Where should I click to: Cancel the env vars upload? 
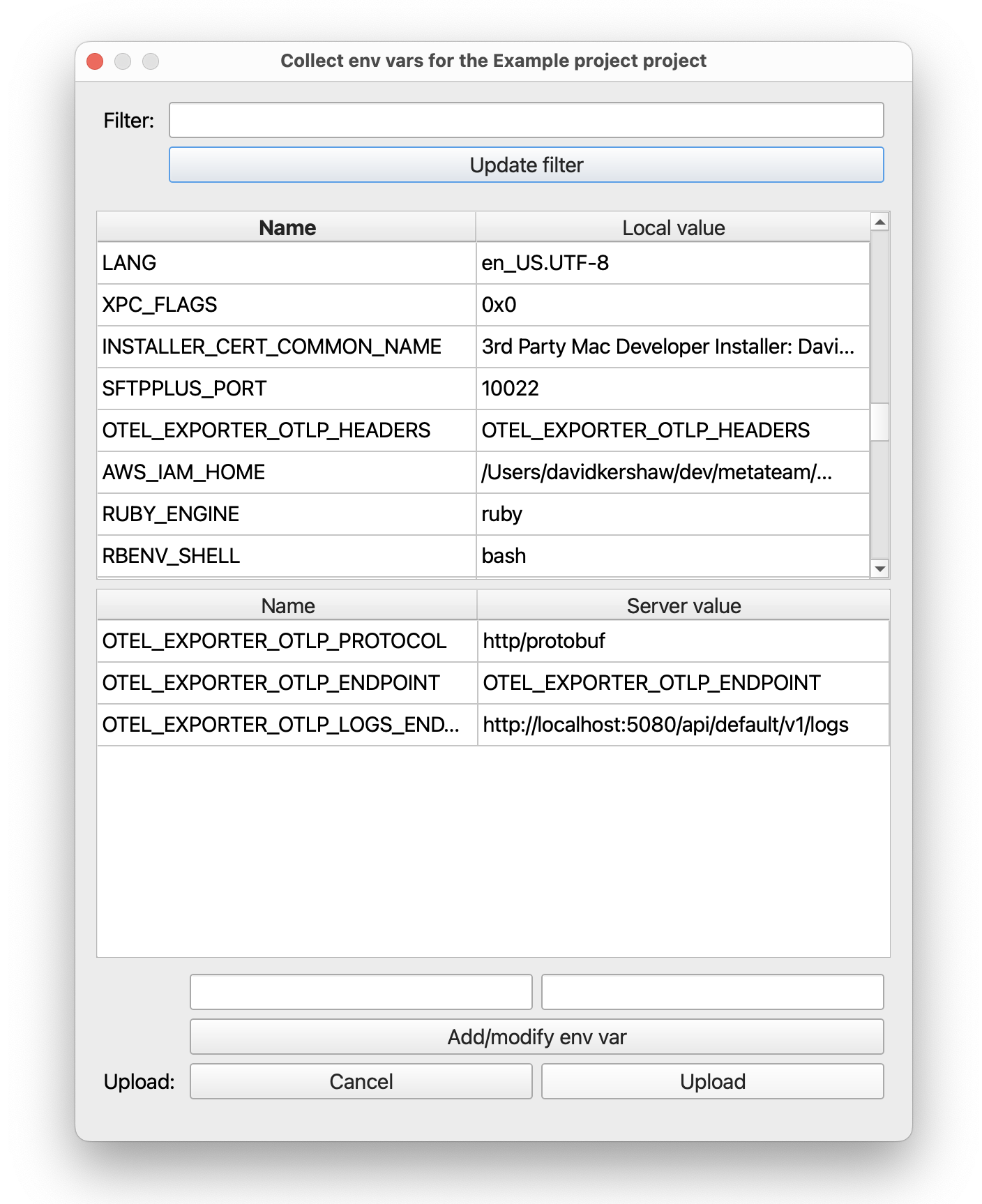[361, 1081]
